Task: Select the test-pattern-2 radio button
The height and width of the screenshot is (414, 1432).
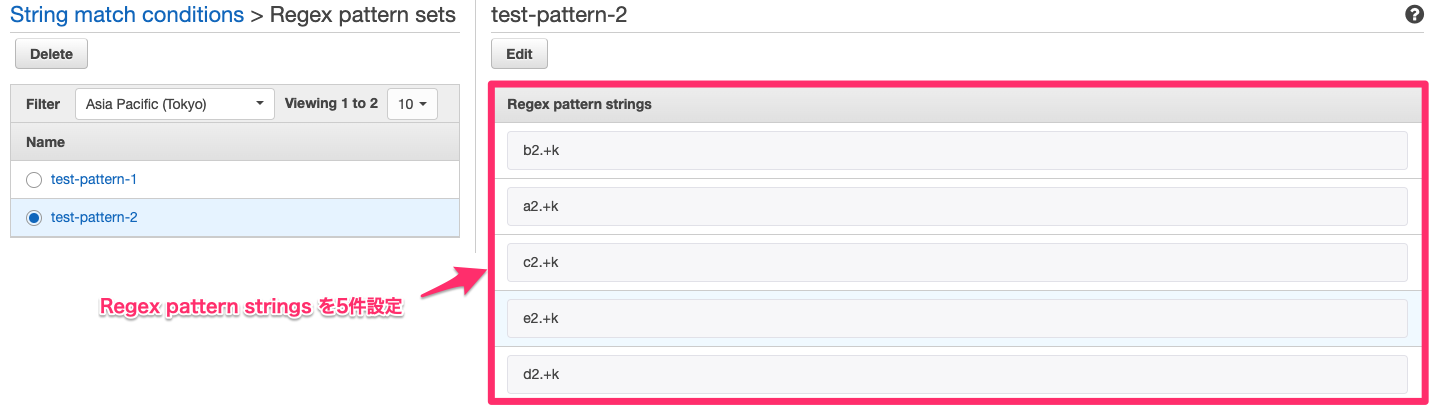Action: coord(34,217)
